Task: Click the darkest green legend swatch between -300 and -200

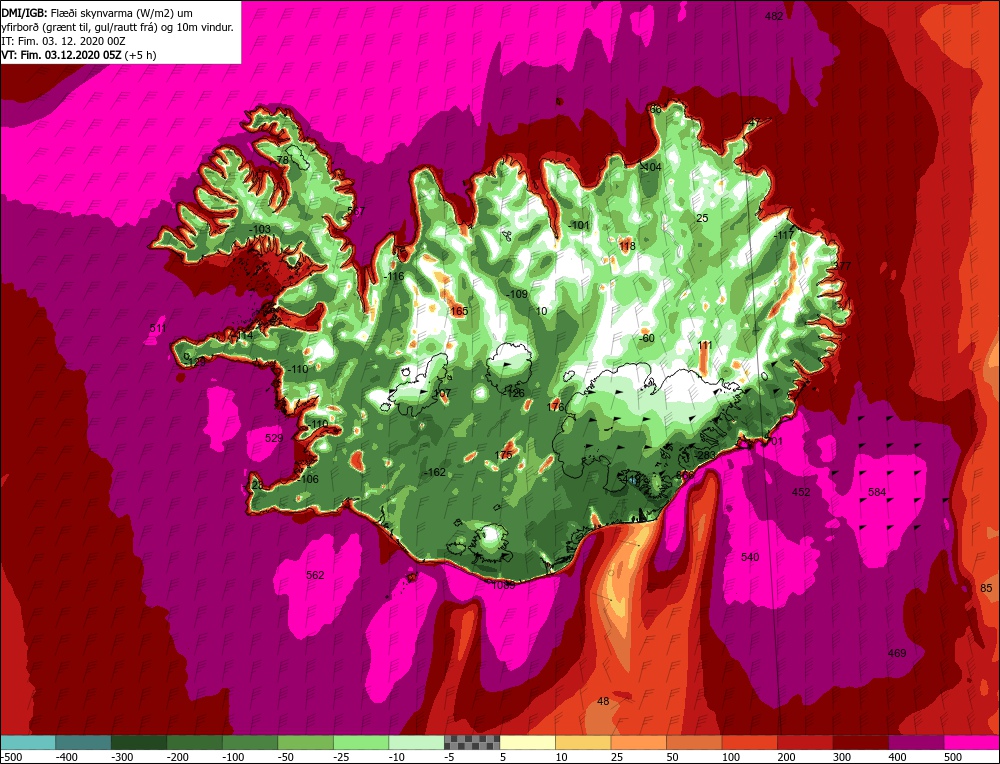Action: click(x=139, y=742)
